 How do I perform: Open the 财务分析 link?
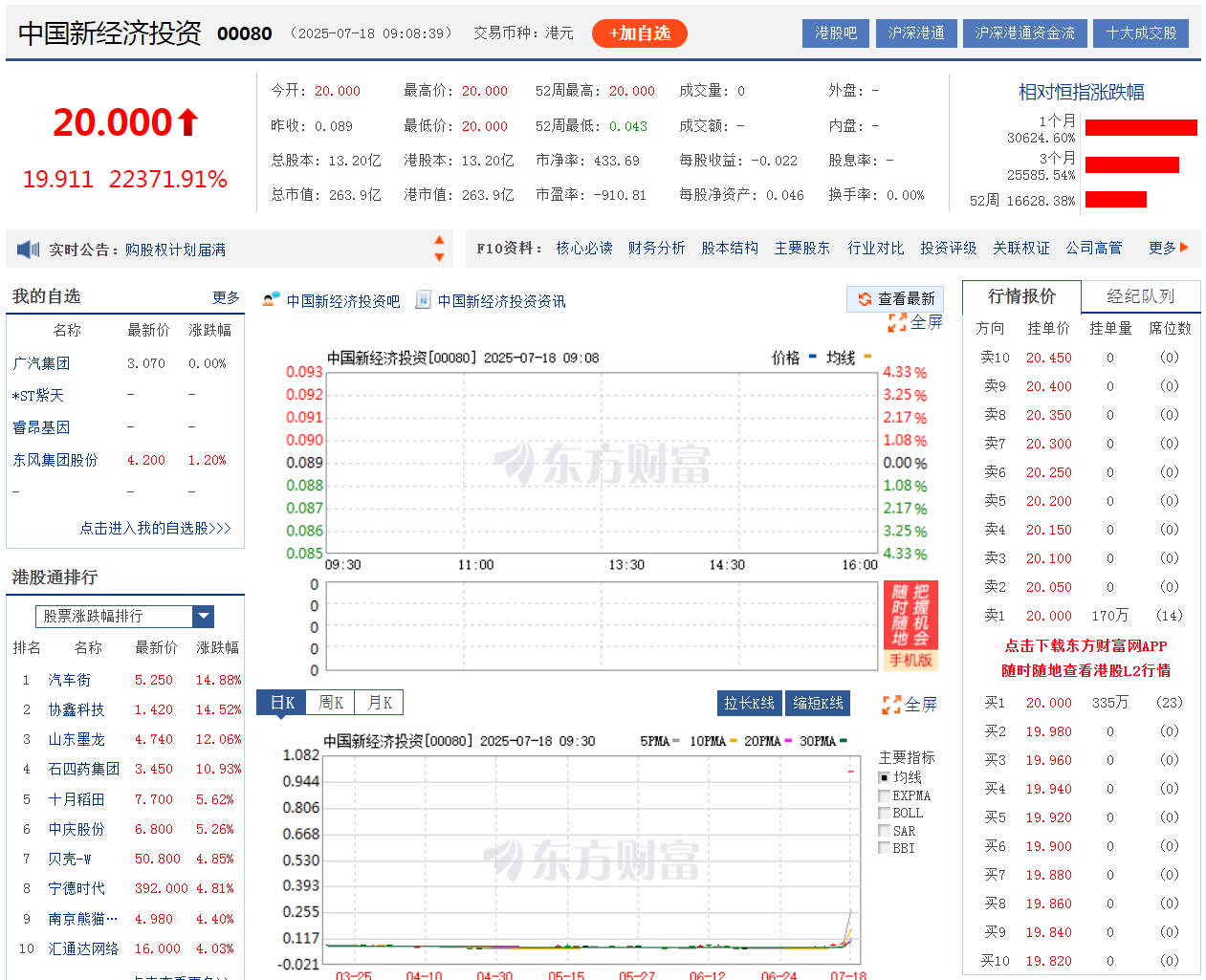click(656, 248)
